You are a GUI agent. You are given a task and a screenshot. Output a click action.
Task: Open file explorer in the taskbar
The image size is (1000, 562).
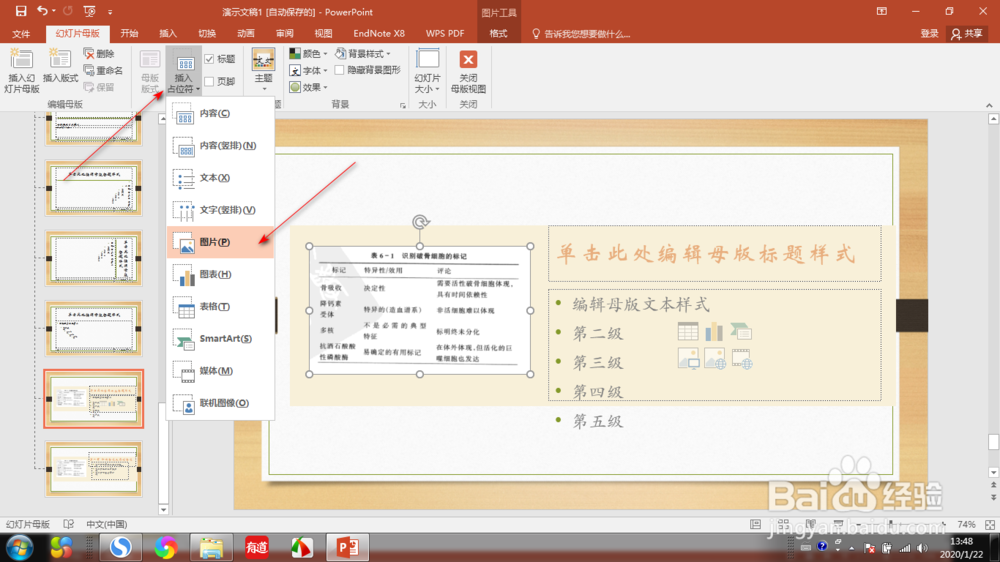pyautogui.click(x=211, y=547)
